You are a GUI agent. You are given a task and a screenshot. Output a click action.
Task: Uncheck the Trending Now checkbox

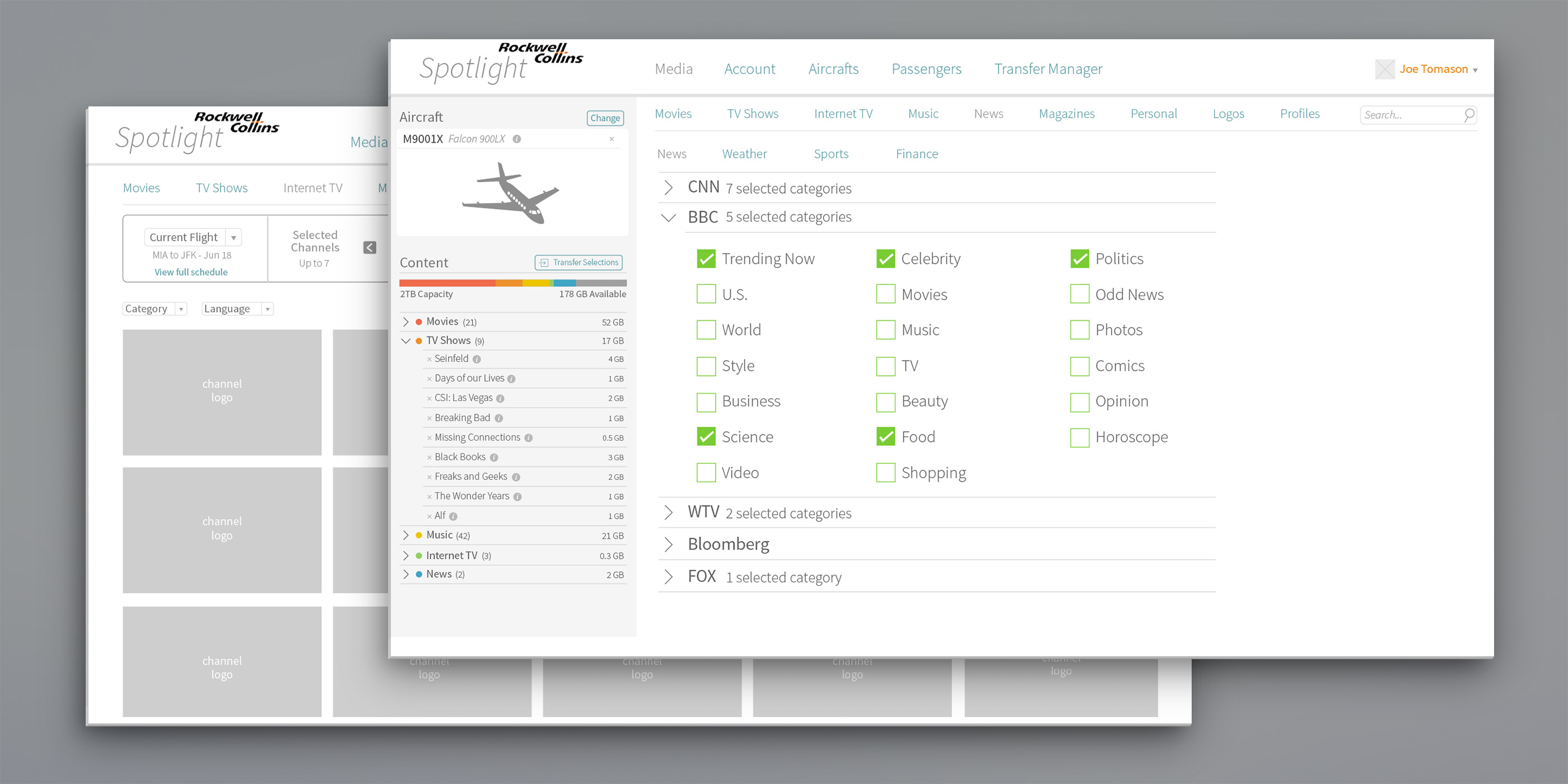pyautogui.click(x=706, y=259)
